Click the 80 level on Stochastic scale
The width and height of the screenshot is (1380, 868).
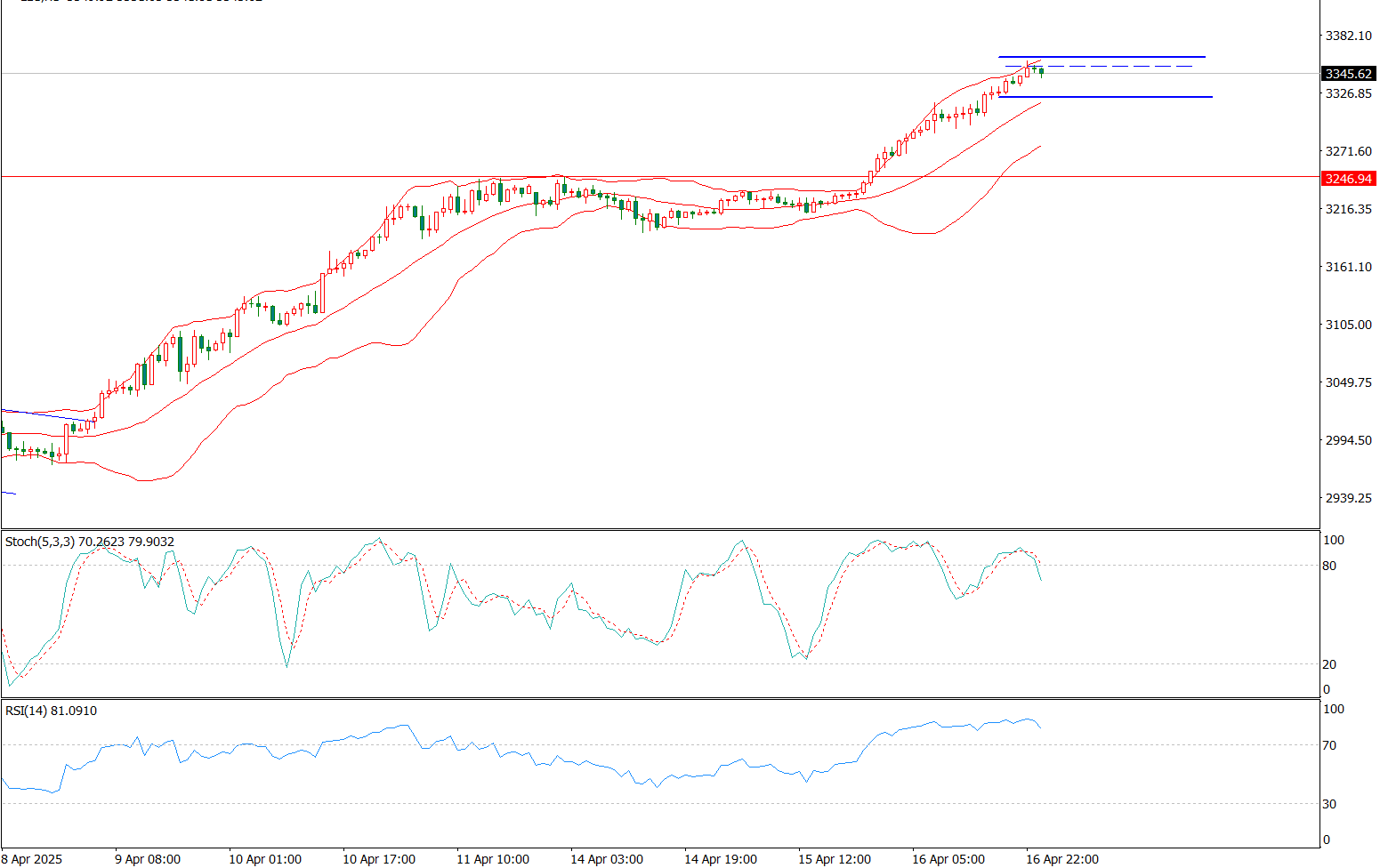pos(1329,566)
